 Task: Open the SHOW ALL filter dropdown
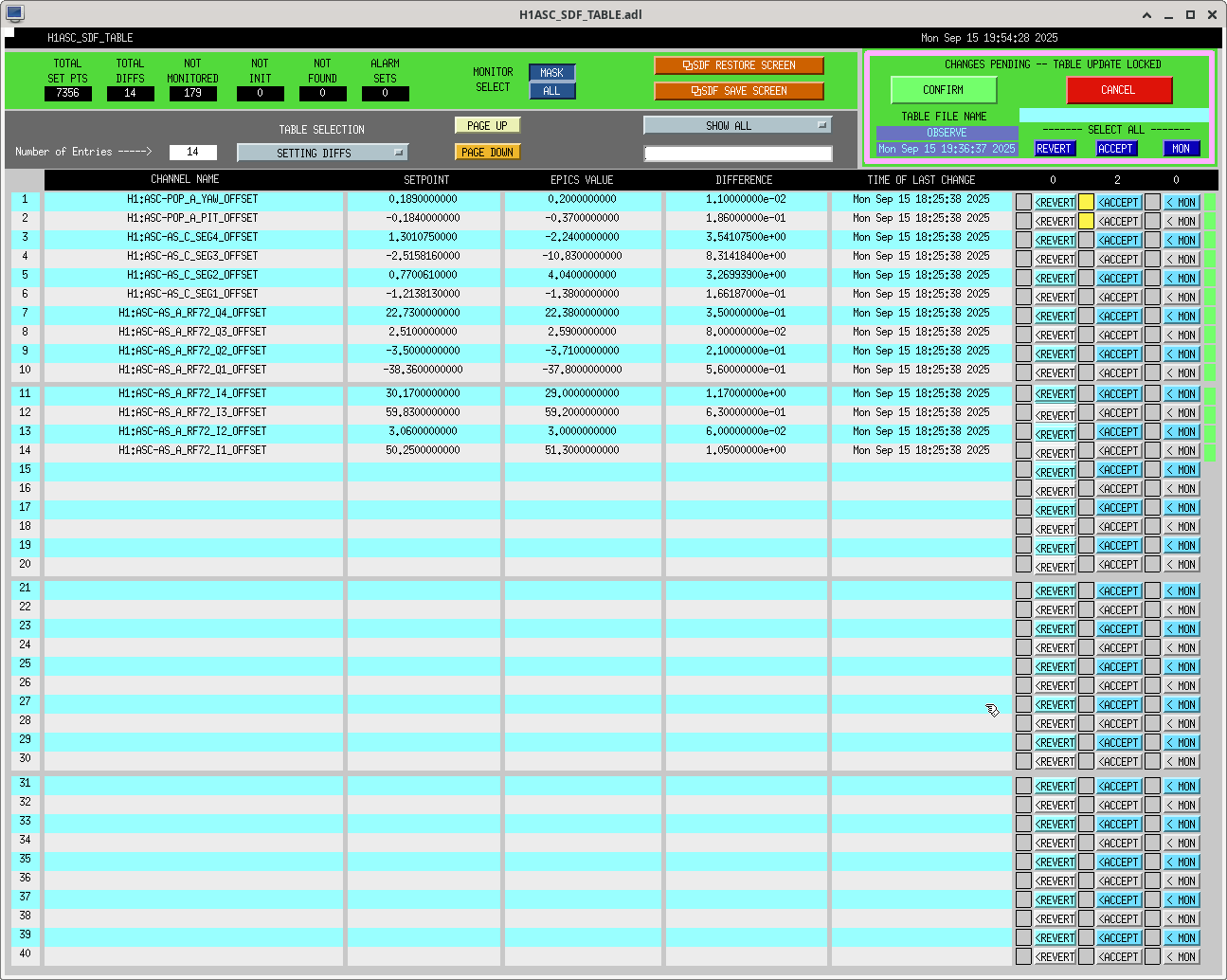(737, 125)
